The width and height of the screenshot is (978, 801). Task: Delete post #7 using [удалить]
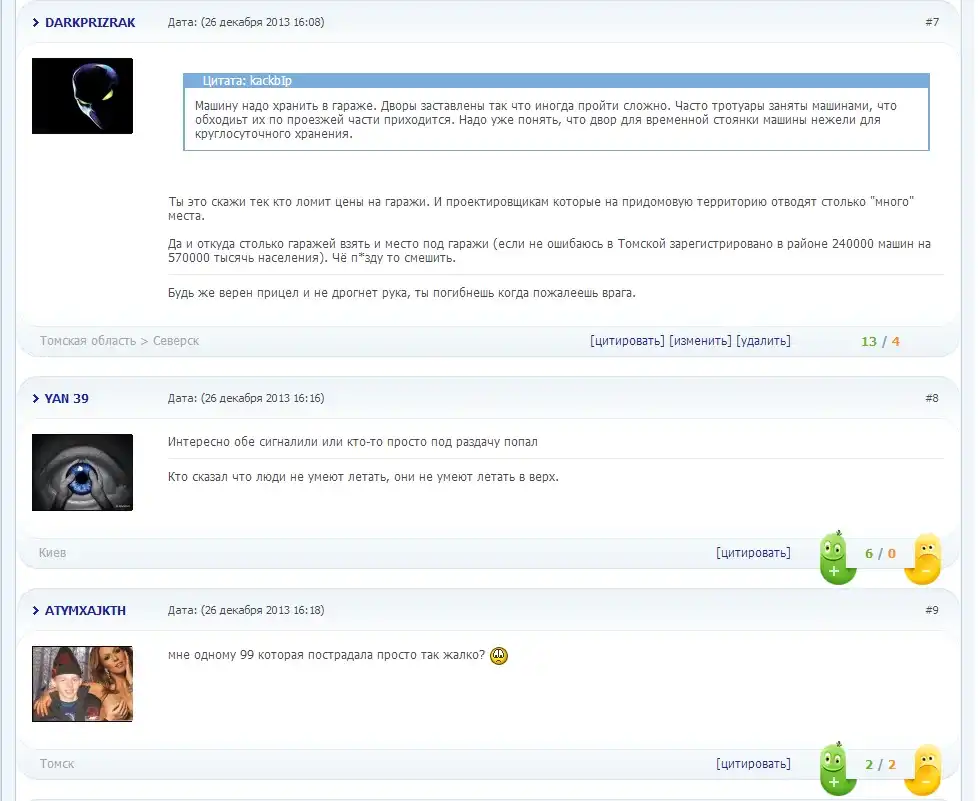click(763, 341)
